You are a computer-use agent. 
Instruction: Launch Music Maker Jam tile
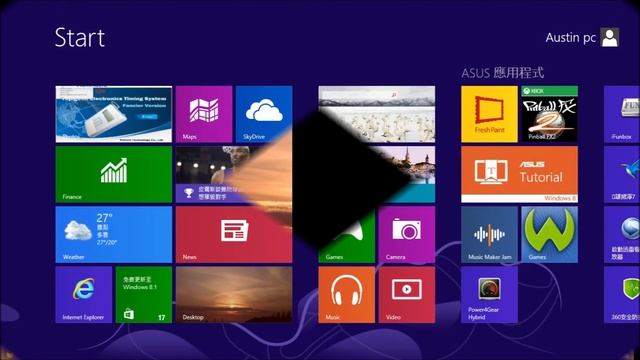coord(489,234)
